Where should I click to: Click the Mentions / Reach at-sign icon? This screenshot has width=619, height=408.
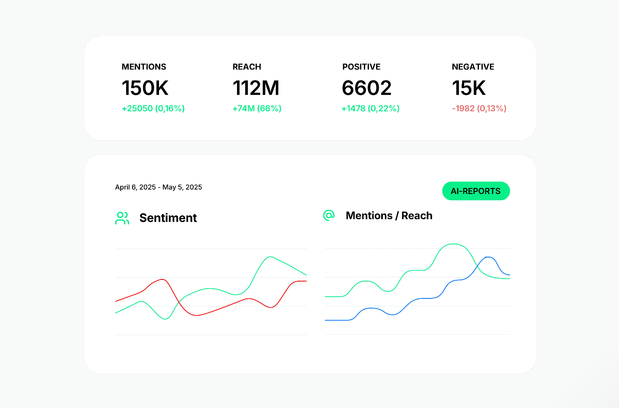click(x=329, y=215)
